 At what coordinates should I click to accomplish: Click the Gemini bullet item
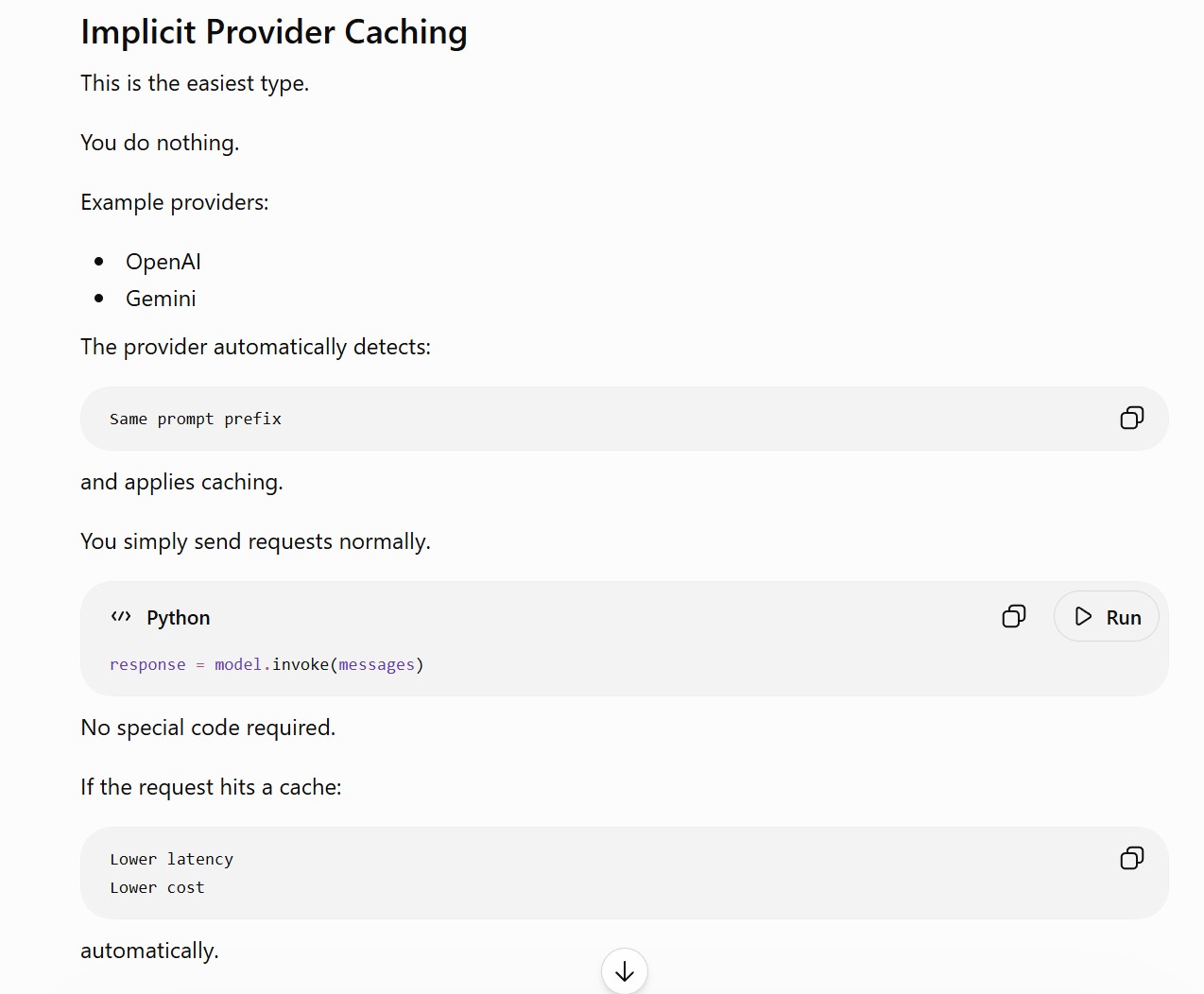click(161, 299)
